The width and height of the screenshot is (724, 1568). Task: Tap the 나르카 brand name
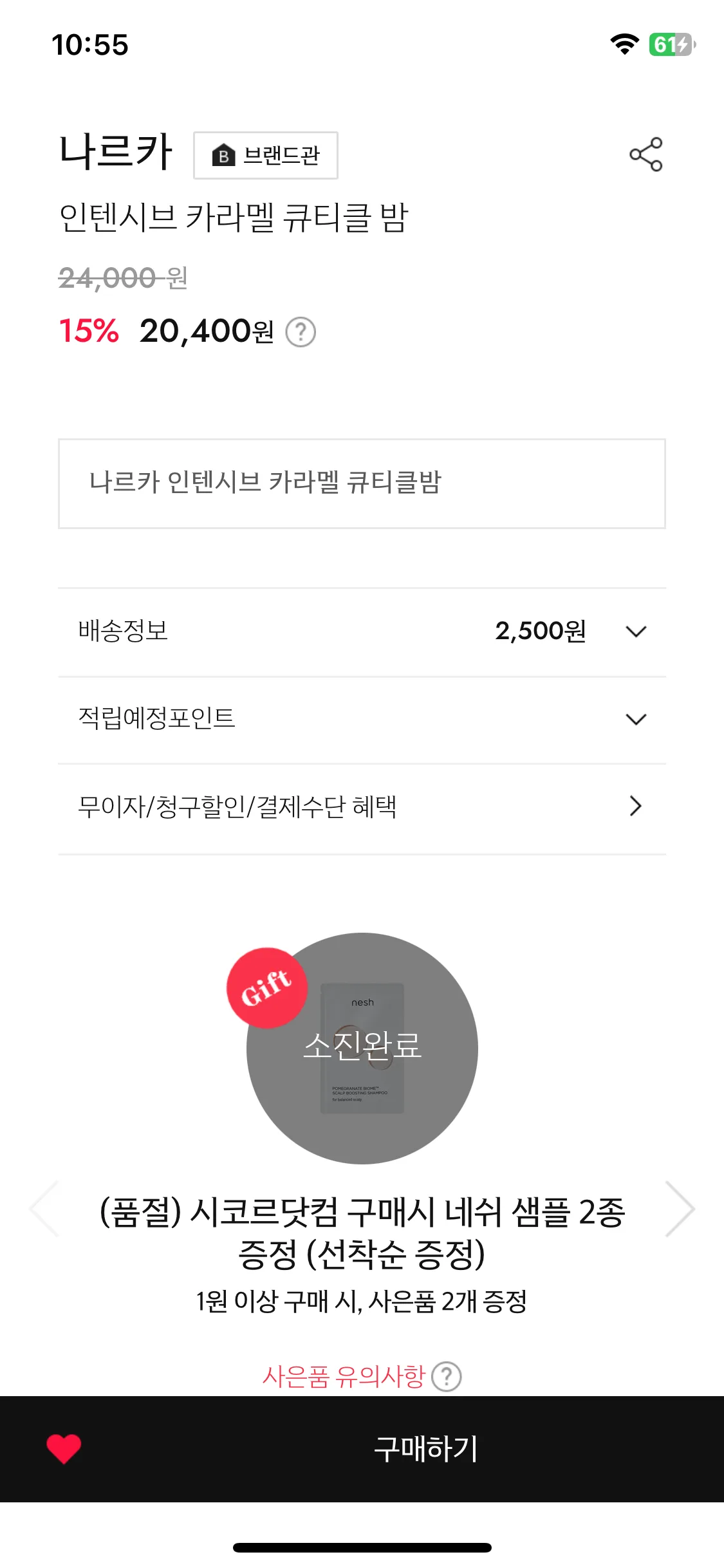point(116,152)
